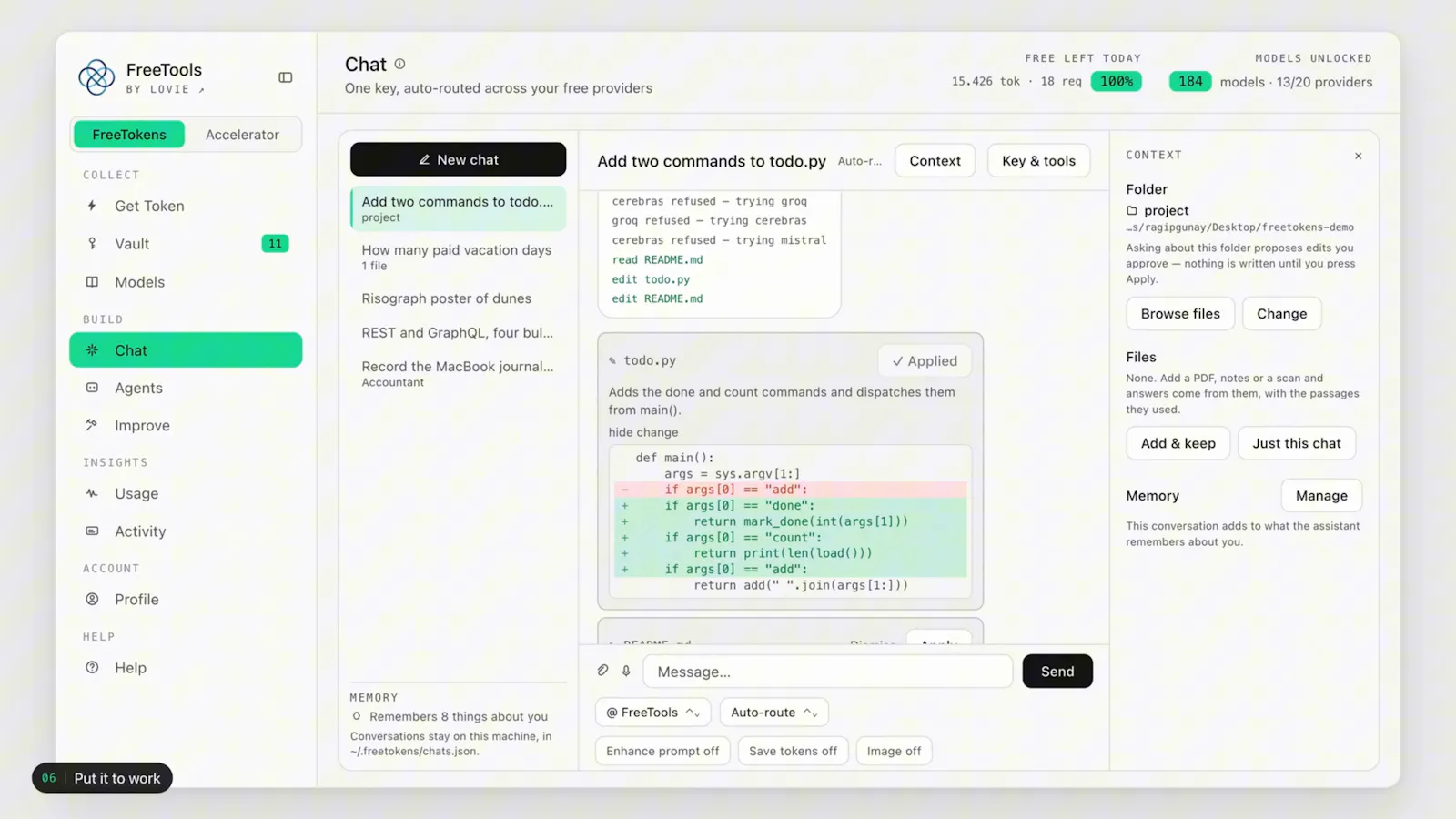1456x819 pixels.
Task: Click the paperclip attach icon
Action: pos(602,671)
